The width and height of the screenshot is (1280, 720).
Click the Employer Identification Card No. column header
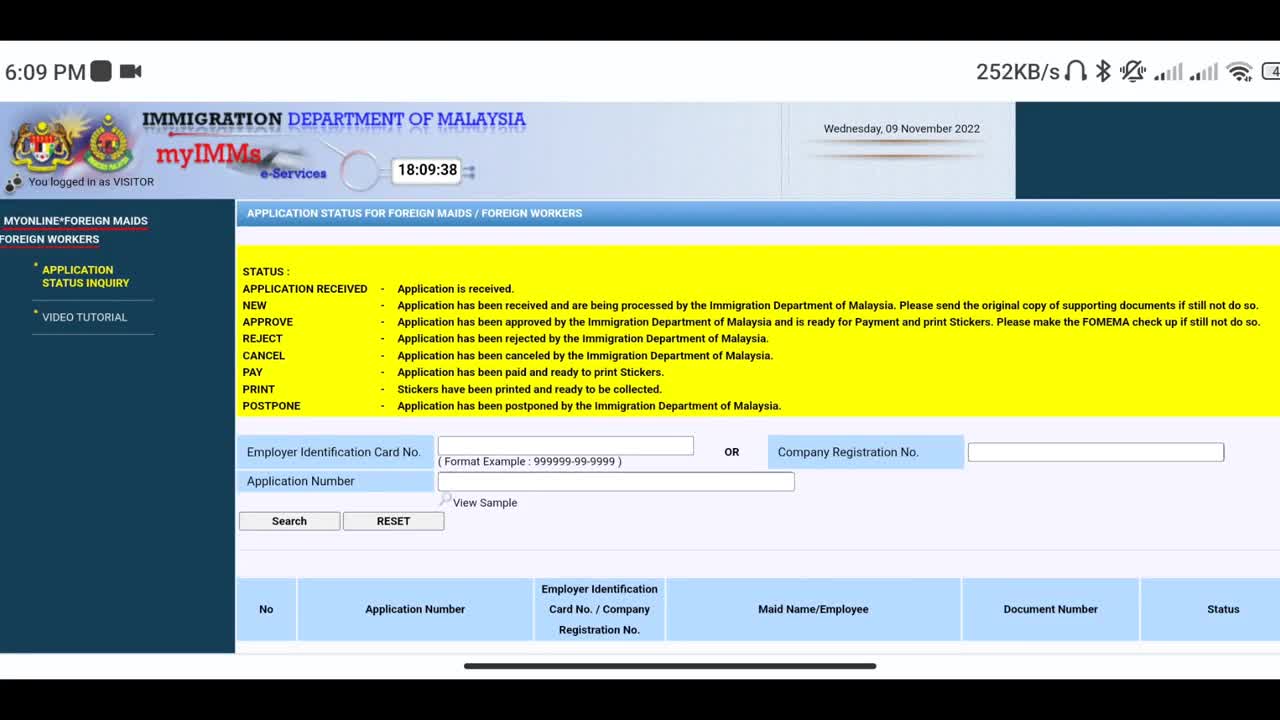click(599, 609)
